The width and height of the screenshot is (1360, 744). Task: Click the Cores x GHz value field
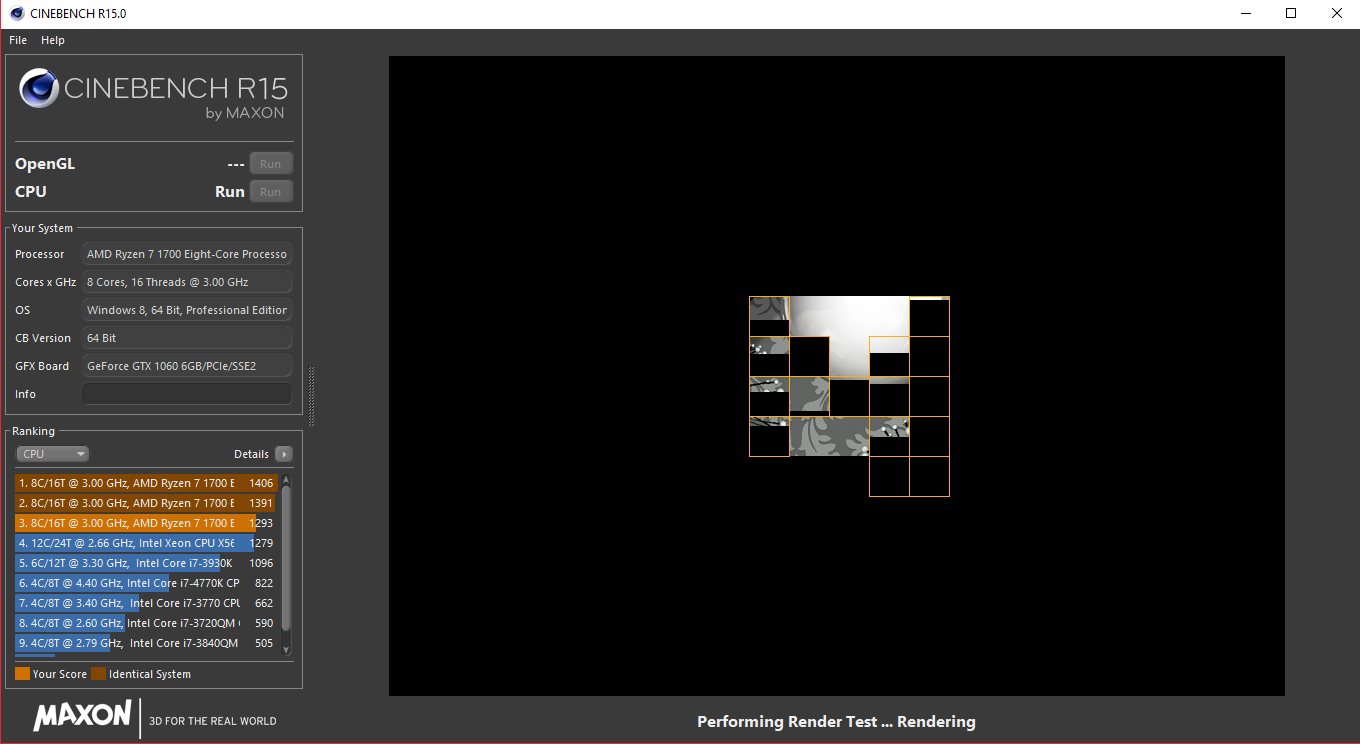click(187, 282)
